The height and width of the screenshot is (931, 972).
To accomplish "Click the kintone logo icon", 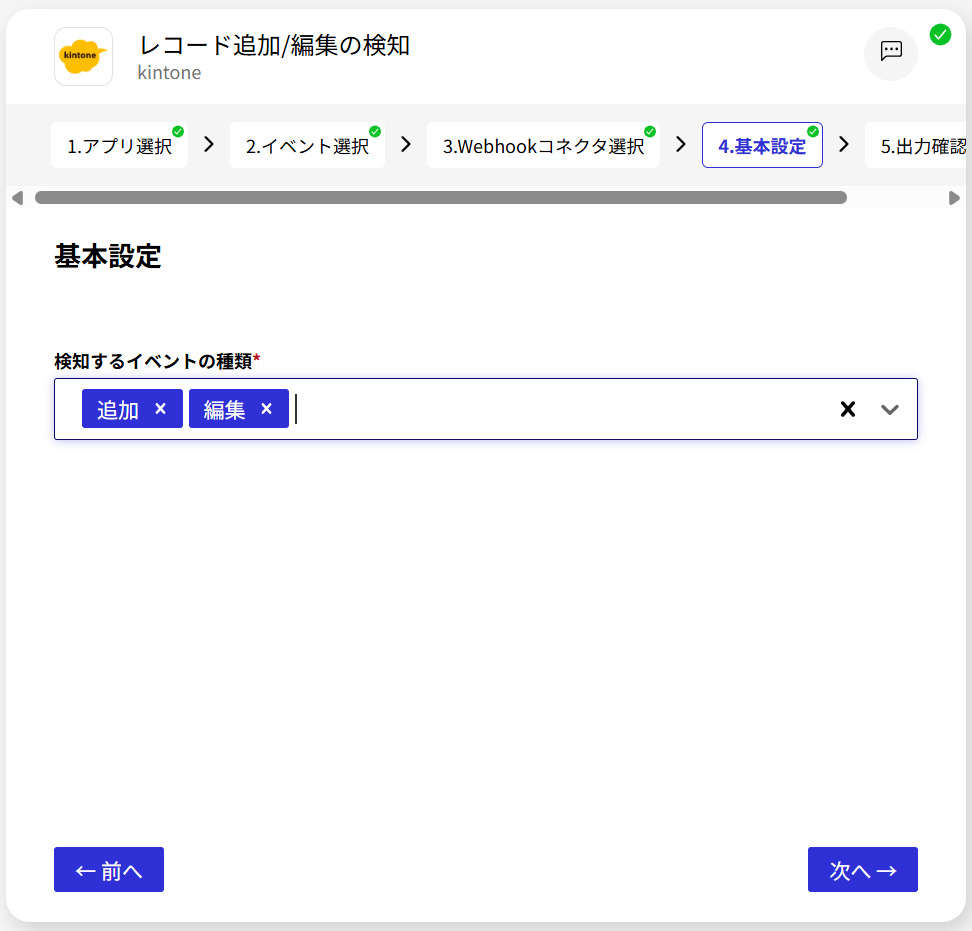I will pyautogui.click(x=83, y=56).
